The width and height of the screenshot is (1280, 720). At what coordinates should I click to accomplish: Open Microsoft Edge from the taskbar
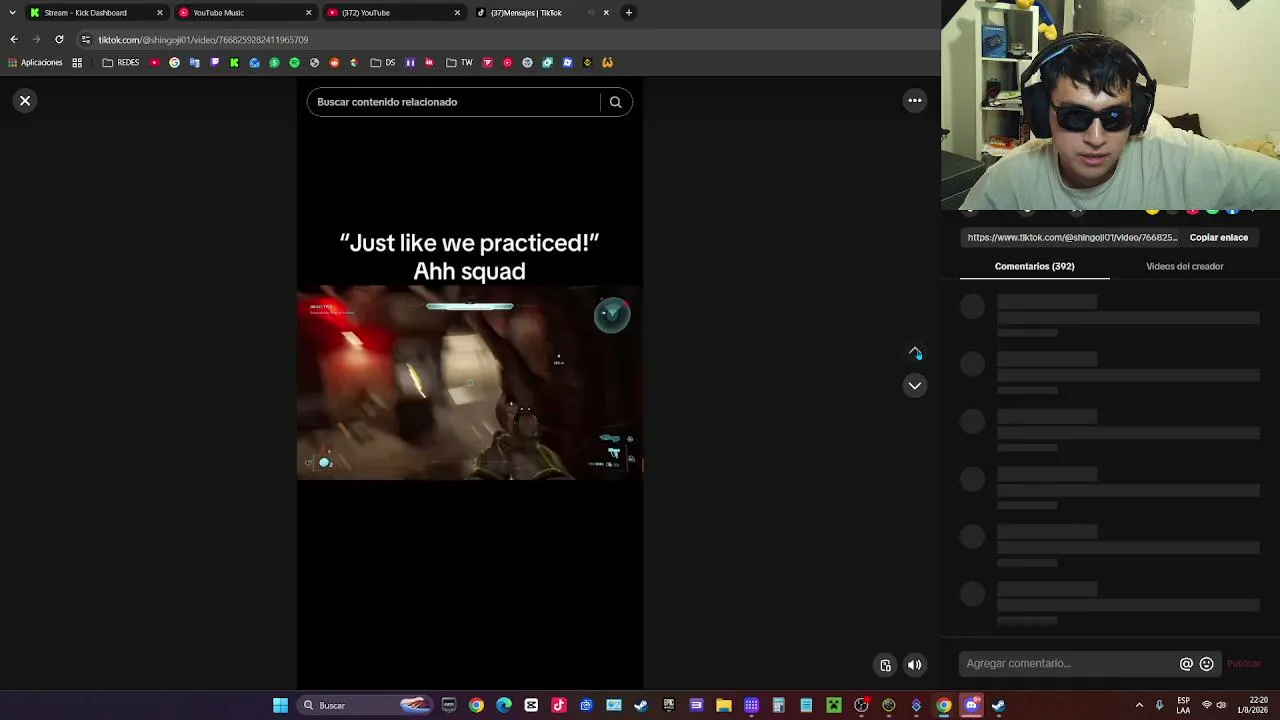(504, 706)
